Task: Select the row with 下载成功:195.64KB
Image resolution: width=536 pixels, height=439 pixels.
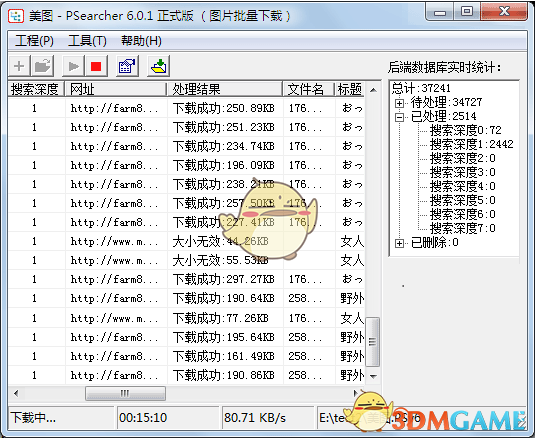Action: [x=186, y=337]
